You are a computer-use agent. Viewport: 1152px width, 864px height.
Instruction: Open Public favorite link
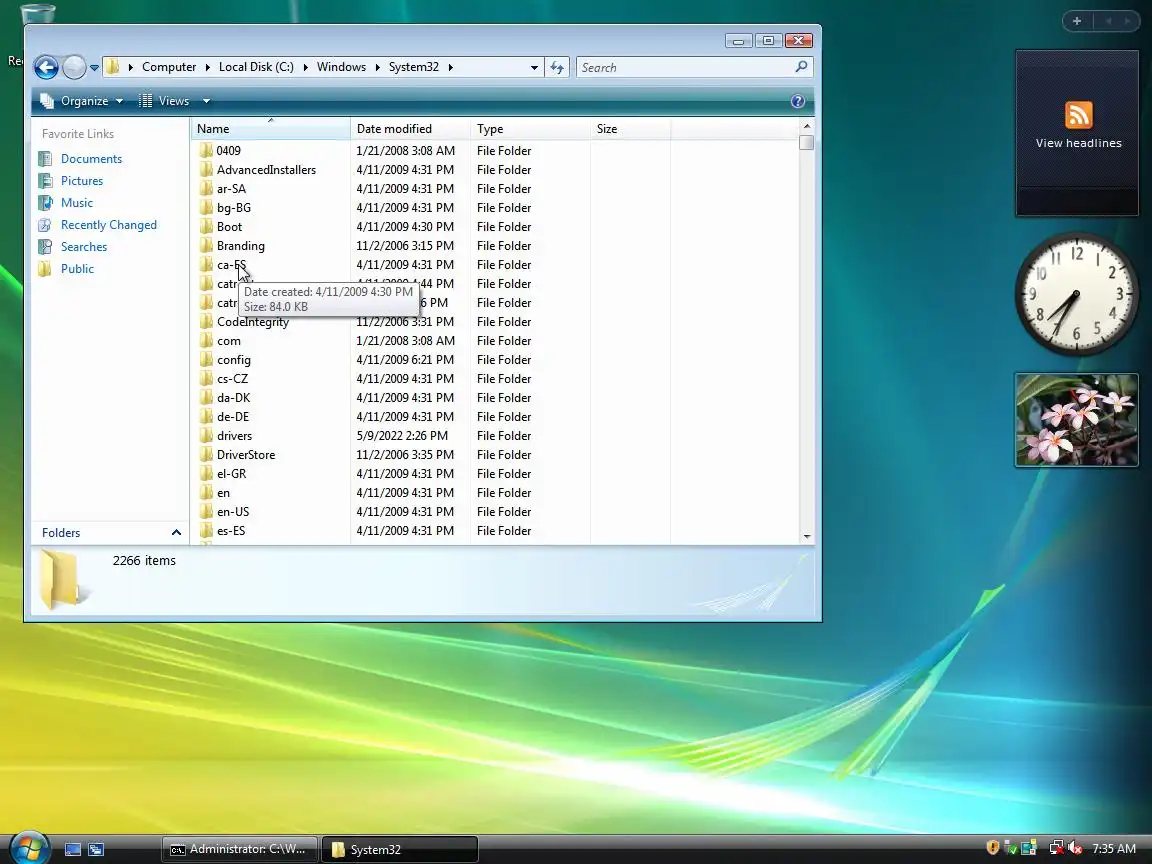click(77, 269)
